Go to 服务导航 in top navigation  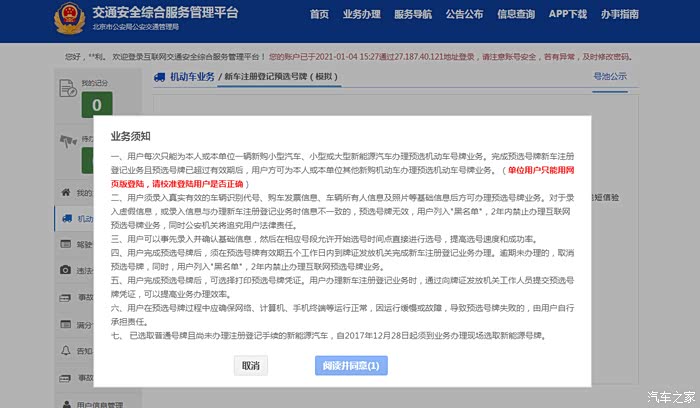click(x=413, y=15)
